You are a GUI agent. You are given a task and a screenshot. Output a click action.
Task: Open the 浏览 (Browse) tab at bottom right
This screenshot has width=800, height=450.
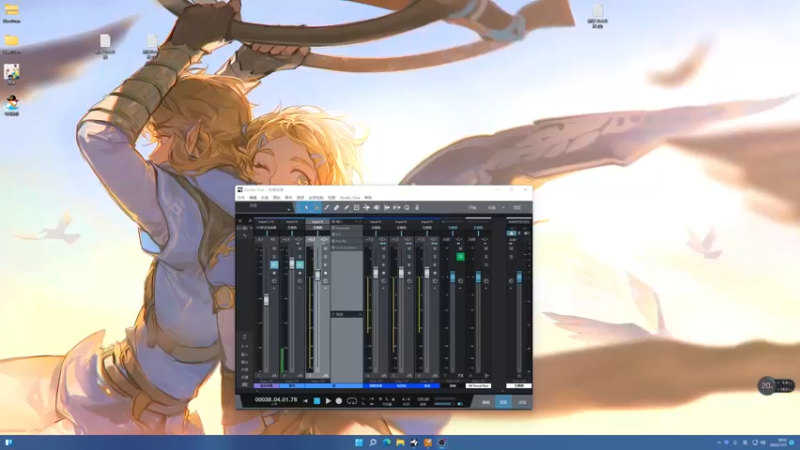pos(522,403)
